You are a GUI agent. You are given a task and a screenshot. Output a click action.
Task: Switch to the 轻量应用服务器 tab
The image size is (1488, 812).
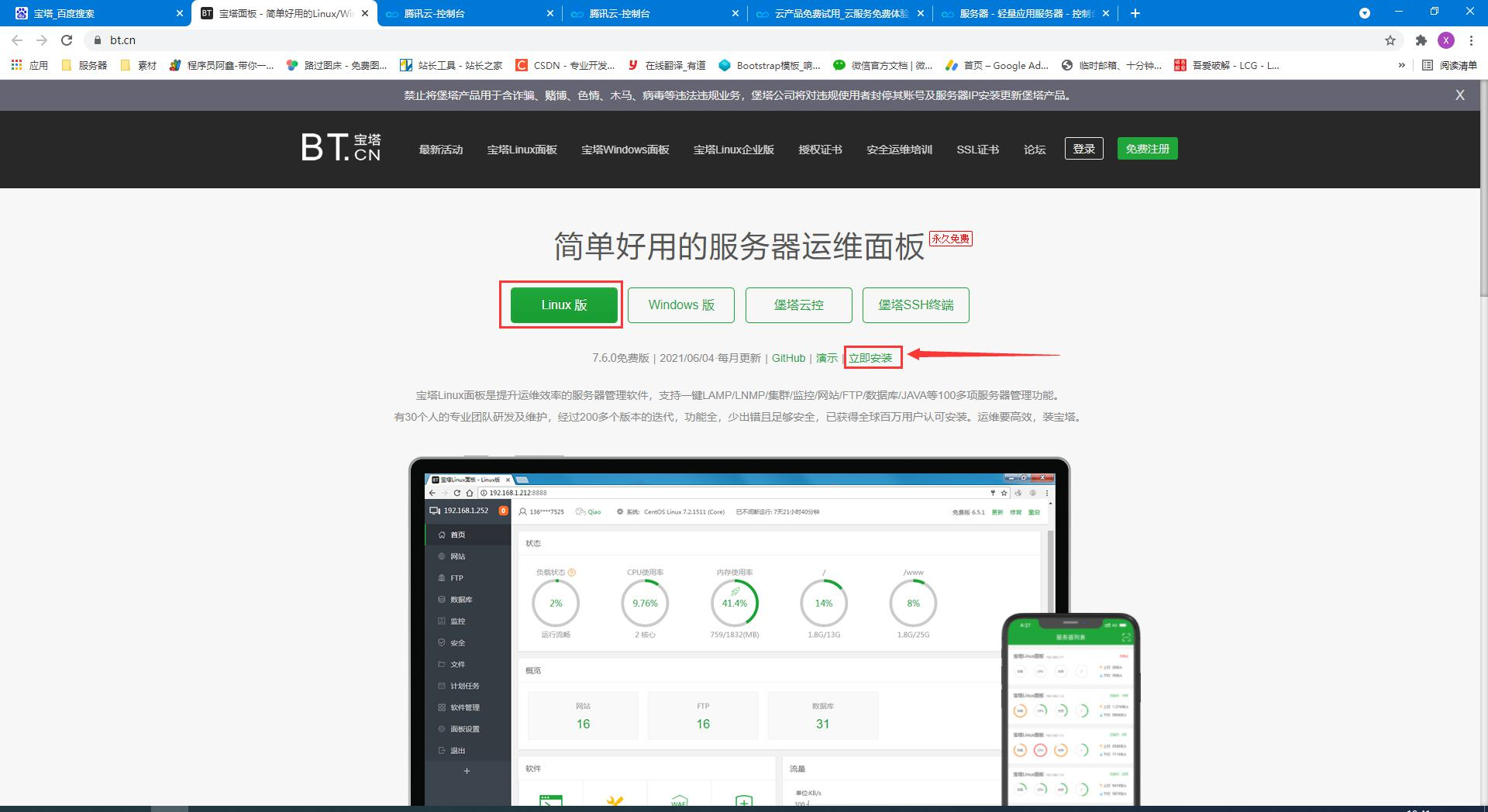click(1025, 13)
